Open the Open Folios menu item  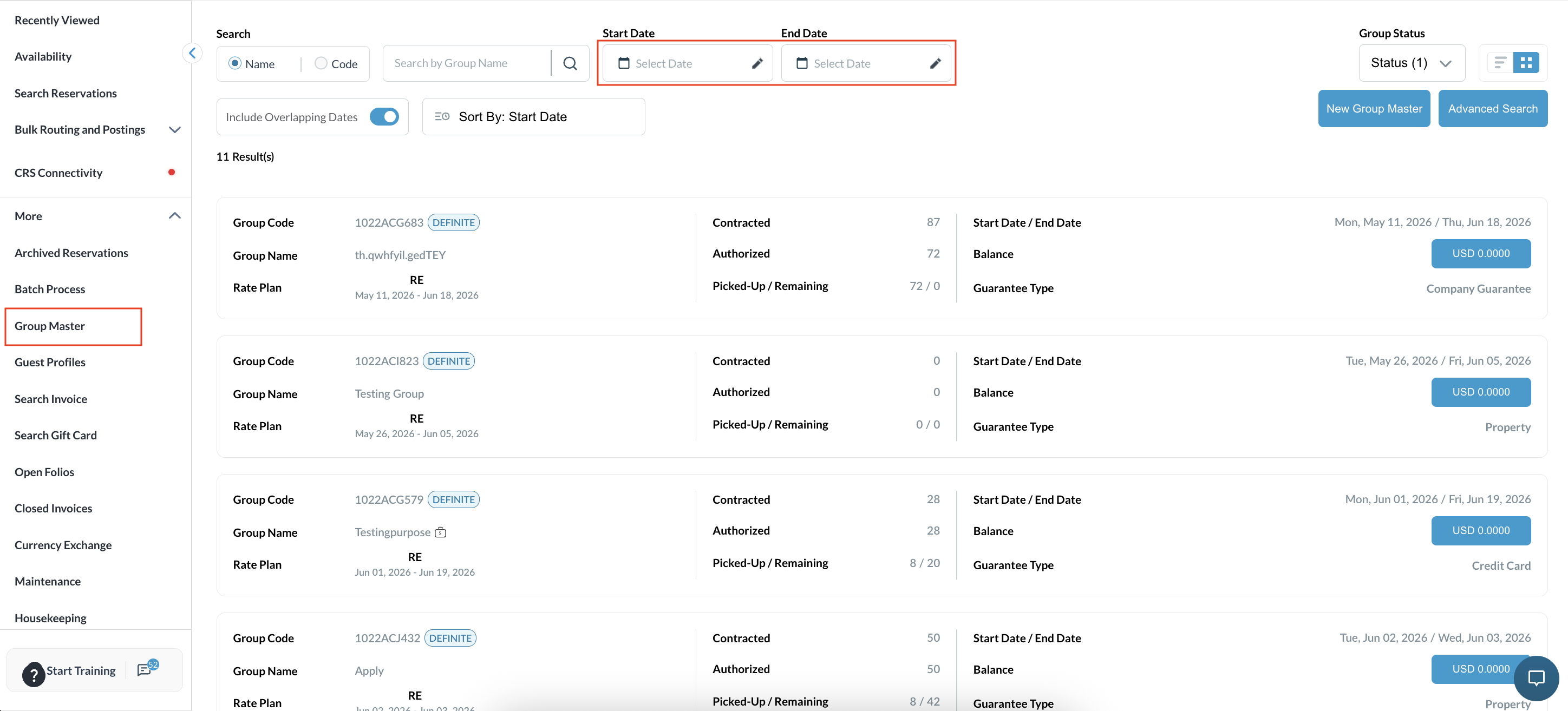(44, 472)
